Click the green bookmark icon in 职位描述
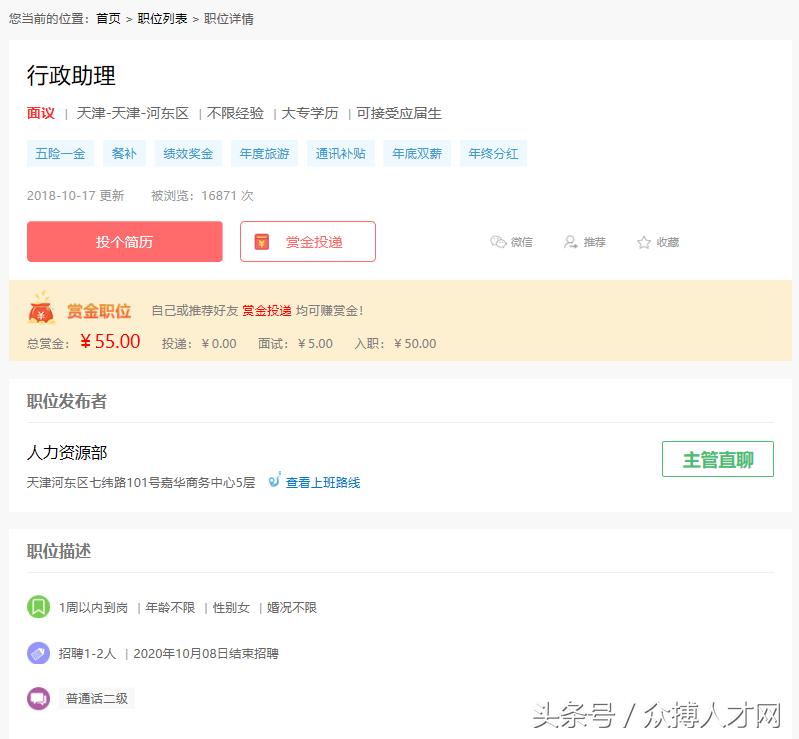Viewport: 799px width, 739px height. tap(38, 606)
